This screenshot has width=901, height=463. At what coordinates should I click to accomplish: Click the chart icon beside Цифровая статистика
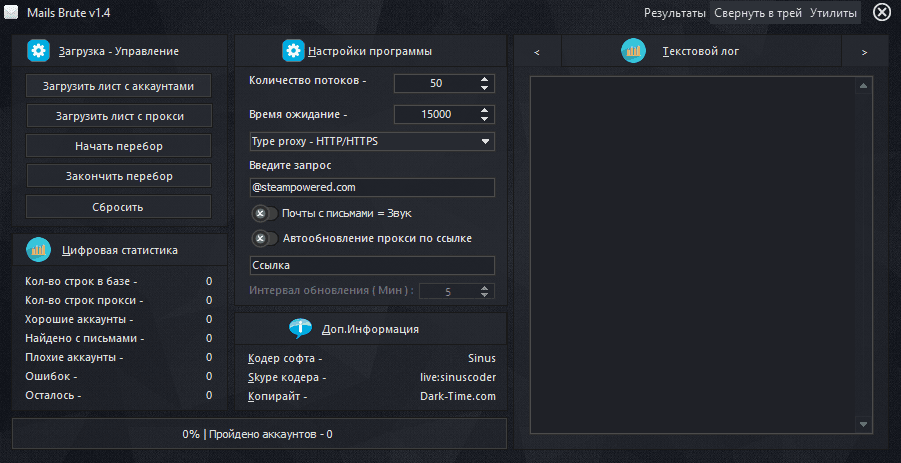[x=38, y=249]
